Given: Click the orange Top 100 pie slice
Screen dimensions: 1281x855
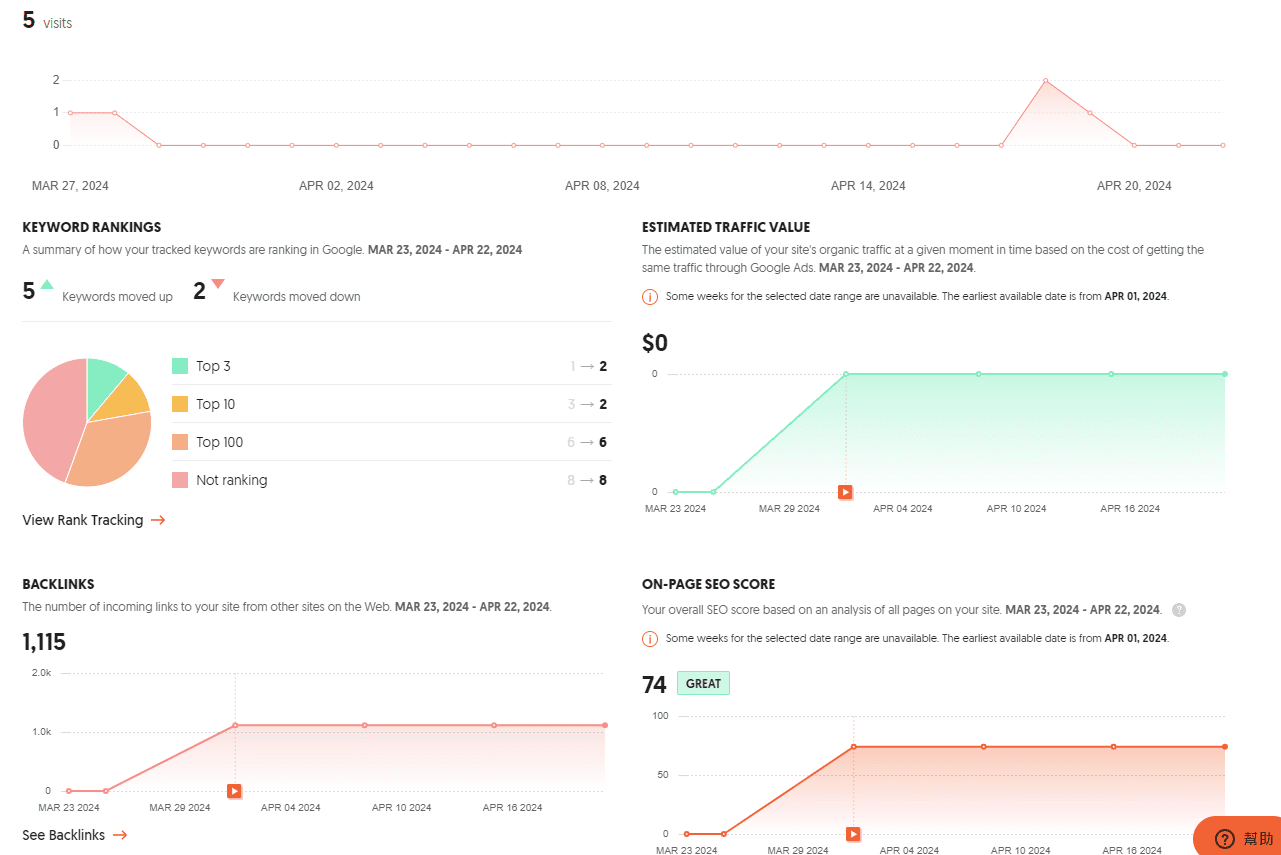Looking at the screenshot, I should click(x=110, y=452).
